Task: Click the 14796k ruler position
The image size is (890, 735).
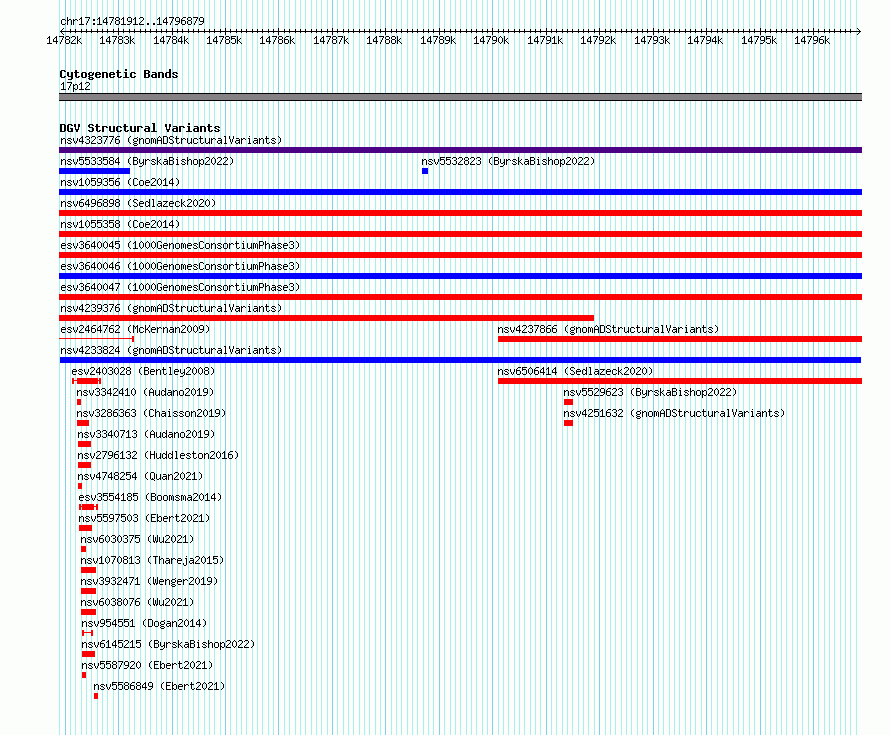Action: [x=812, y=40]
